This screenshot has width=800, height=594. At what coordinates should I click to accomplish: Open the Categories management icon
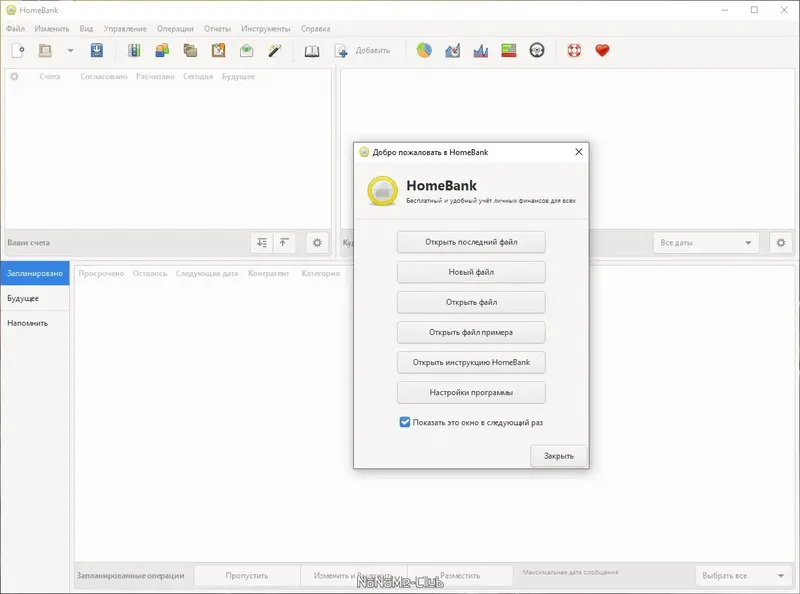coord(190,50)
